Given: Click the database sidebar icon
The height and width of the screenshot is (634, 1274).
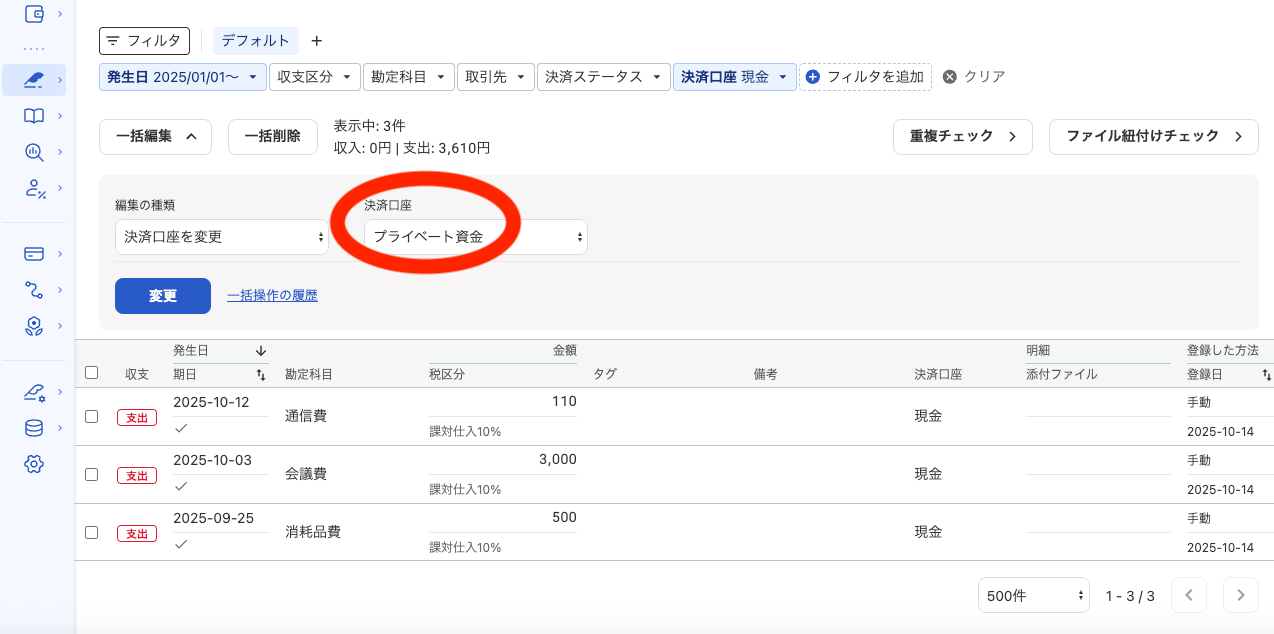Looking at the screenshot, I should (x=35, y=428).
